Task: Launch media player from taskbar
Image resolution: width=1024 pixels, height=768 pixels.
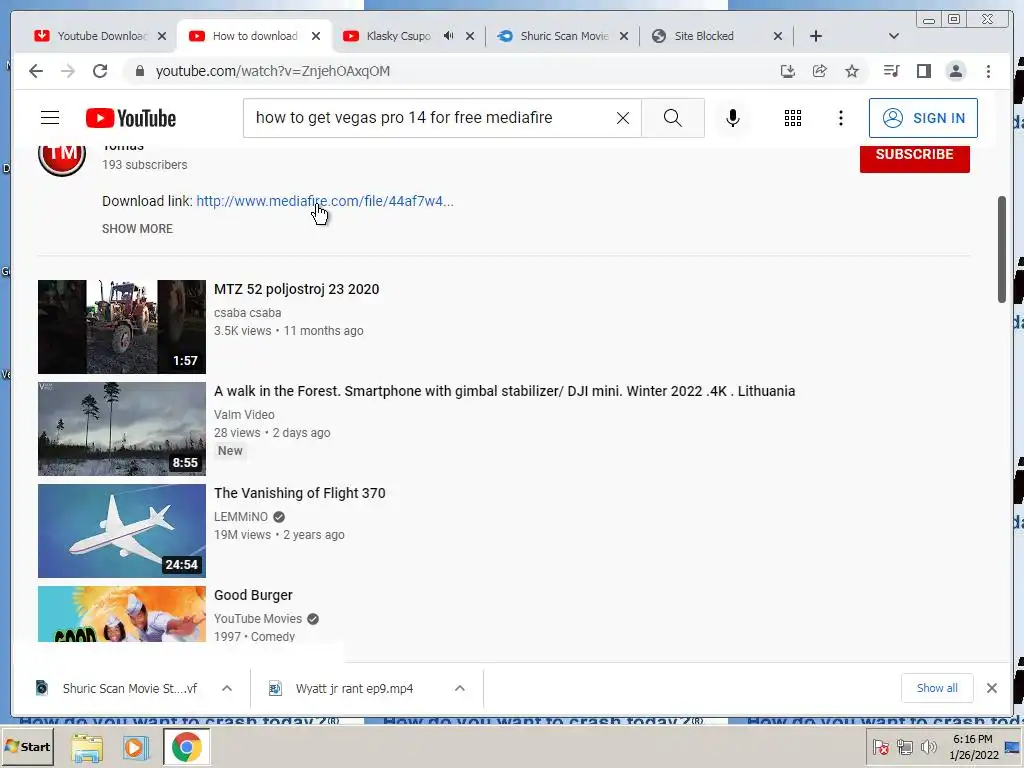Action: [x=136, y=747]
